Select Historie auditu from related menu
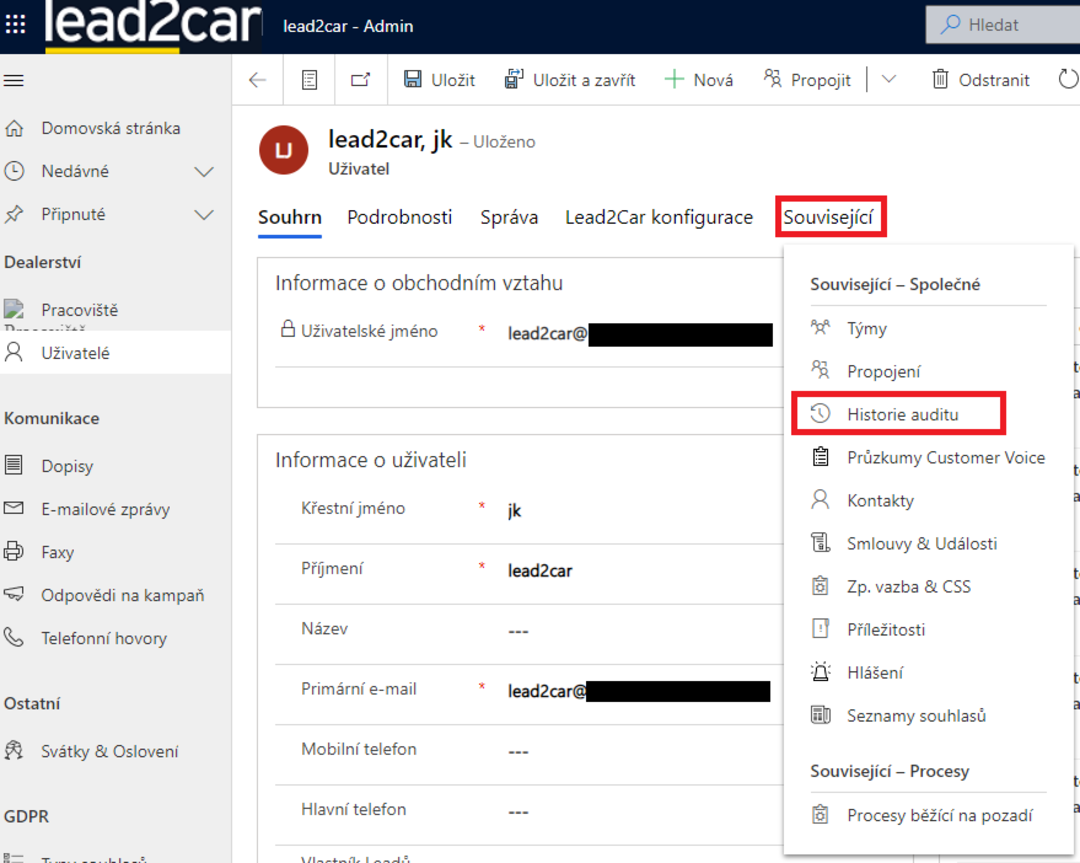 (x=902, y=414)
